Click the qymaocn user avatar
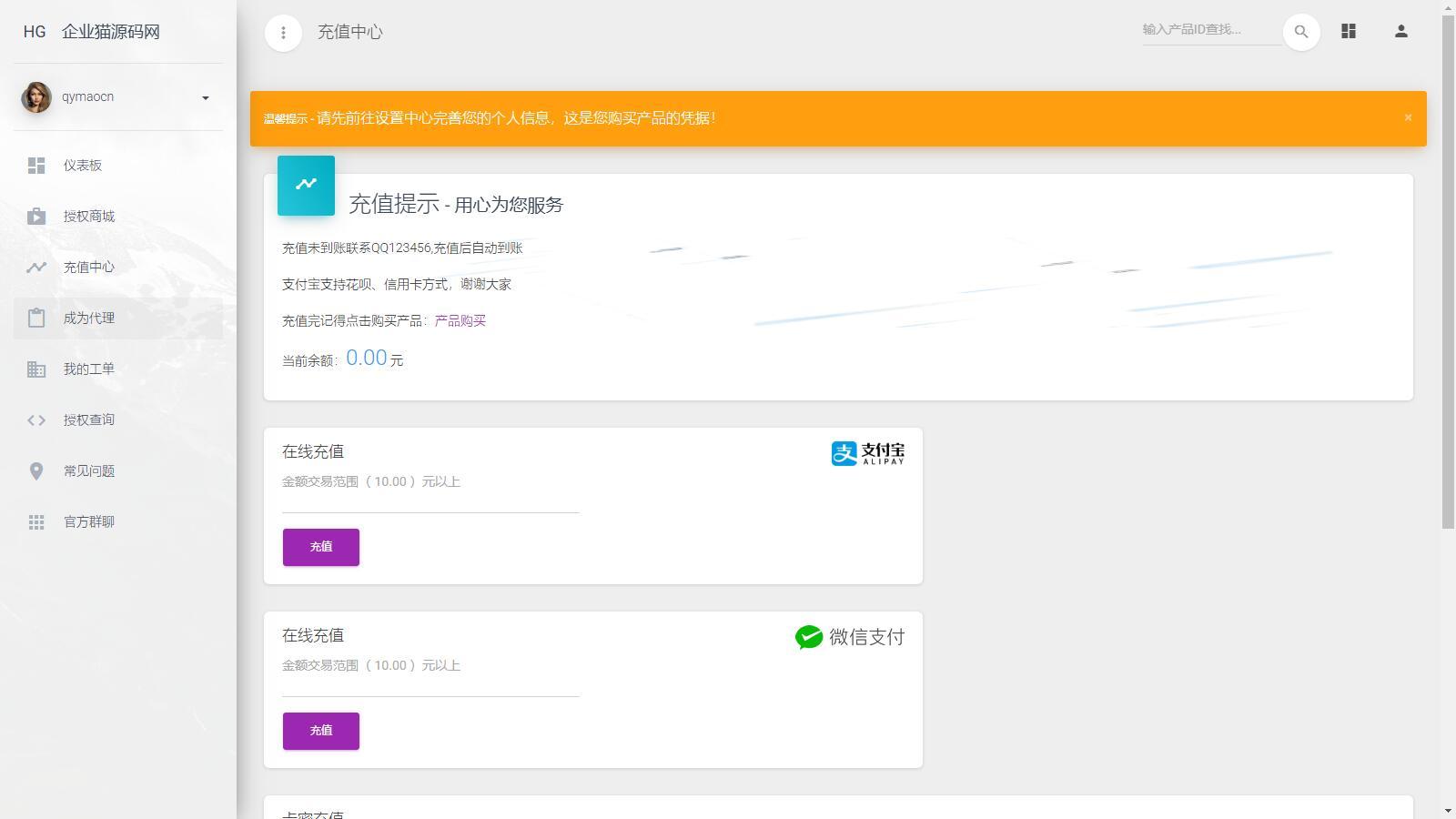1456x819 pixels. point(36,97)
